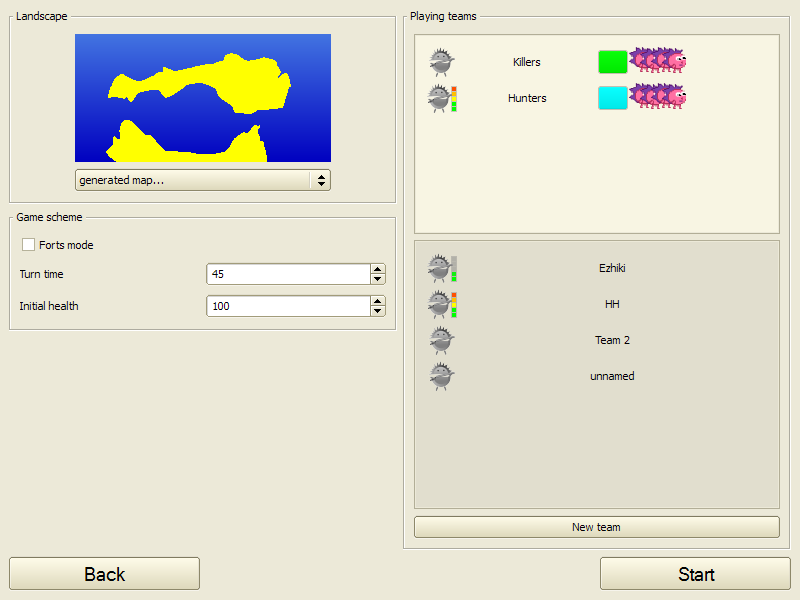Click the New team button

[596, 527]
